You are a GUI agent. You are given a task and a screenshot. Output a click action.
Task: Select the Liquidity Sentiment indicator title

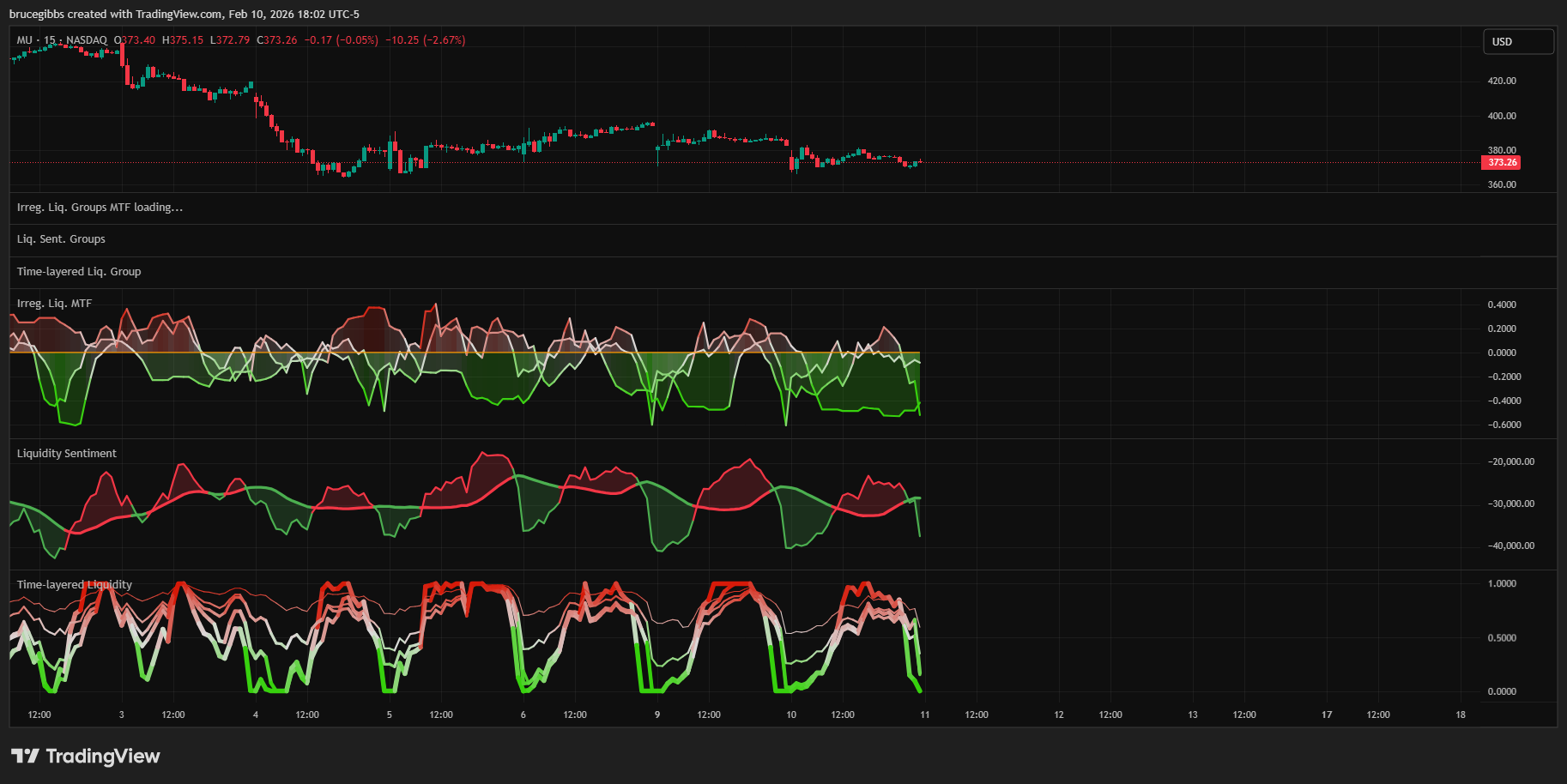67,454
